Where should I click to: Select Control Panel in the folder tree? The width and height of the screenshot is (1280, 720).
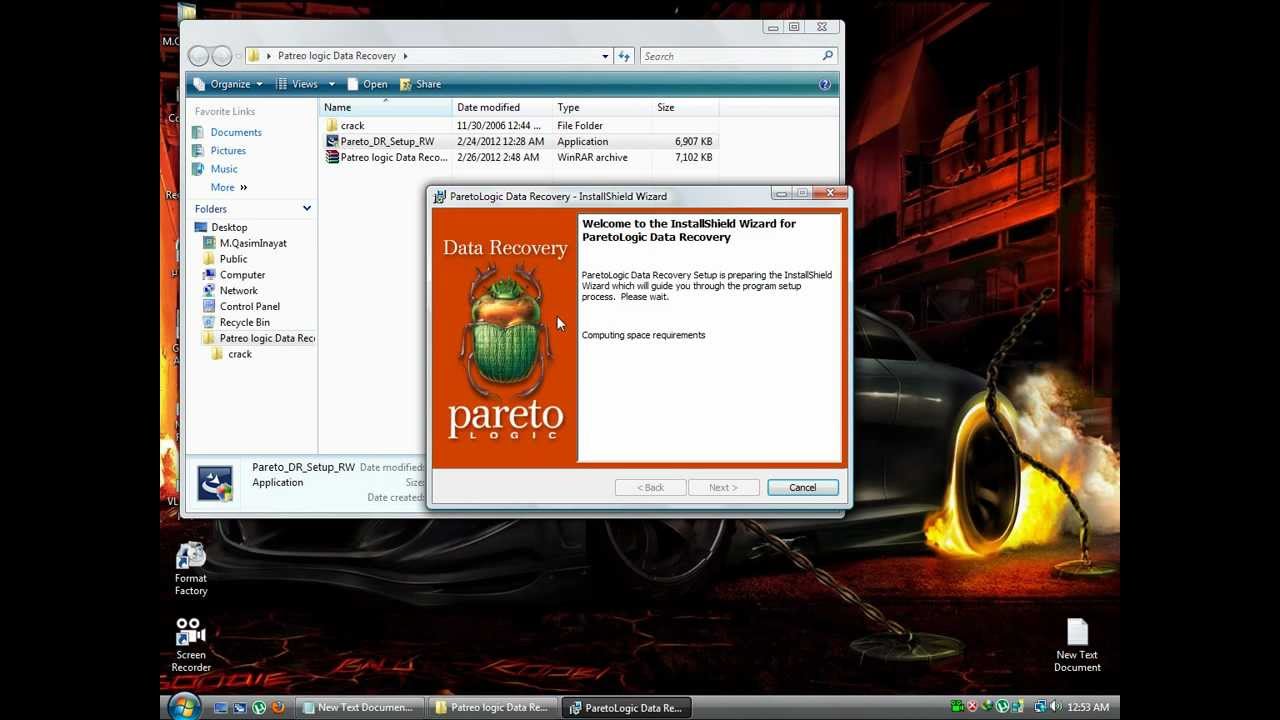click(x=249, y=307)
